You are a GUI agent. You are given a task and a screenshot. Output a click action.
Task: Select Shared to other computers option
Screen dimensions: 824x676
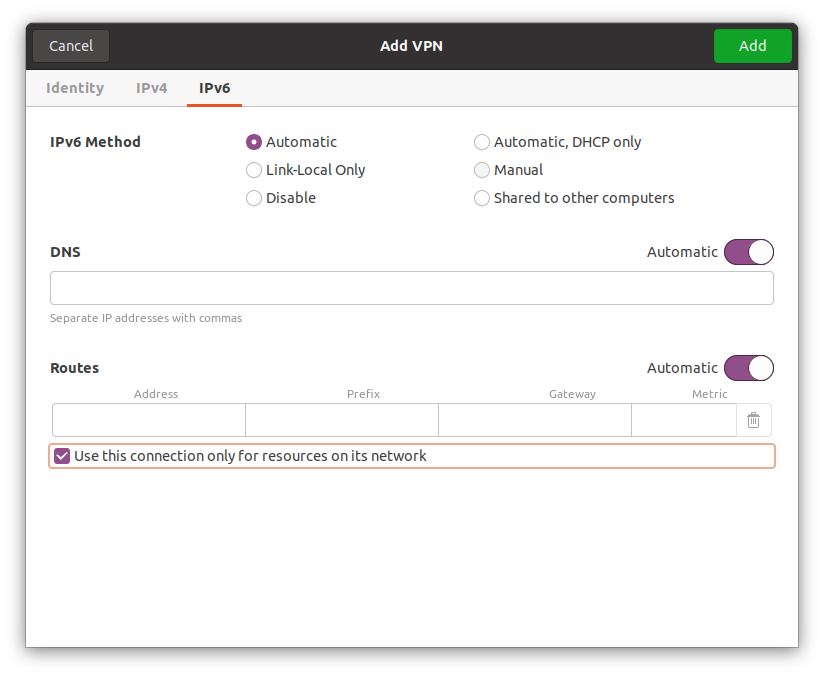(482, 198)
